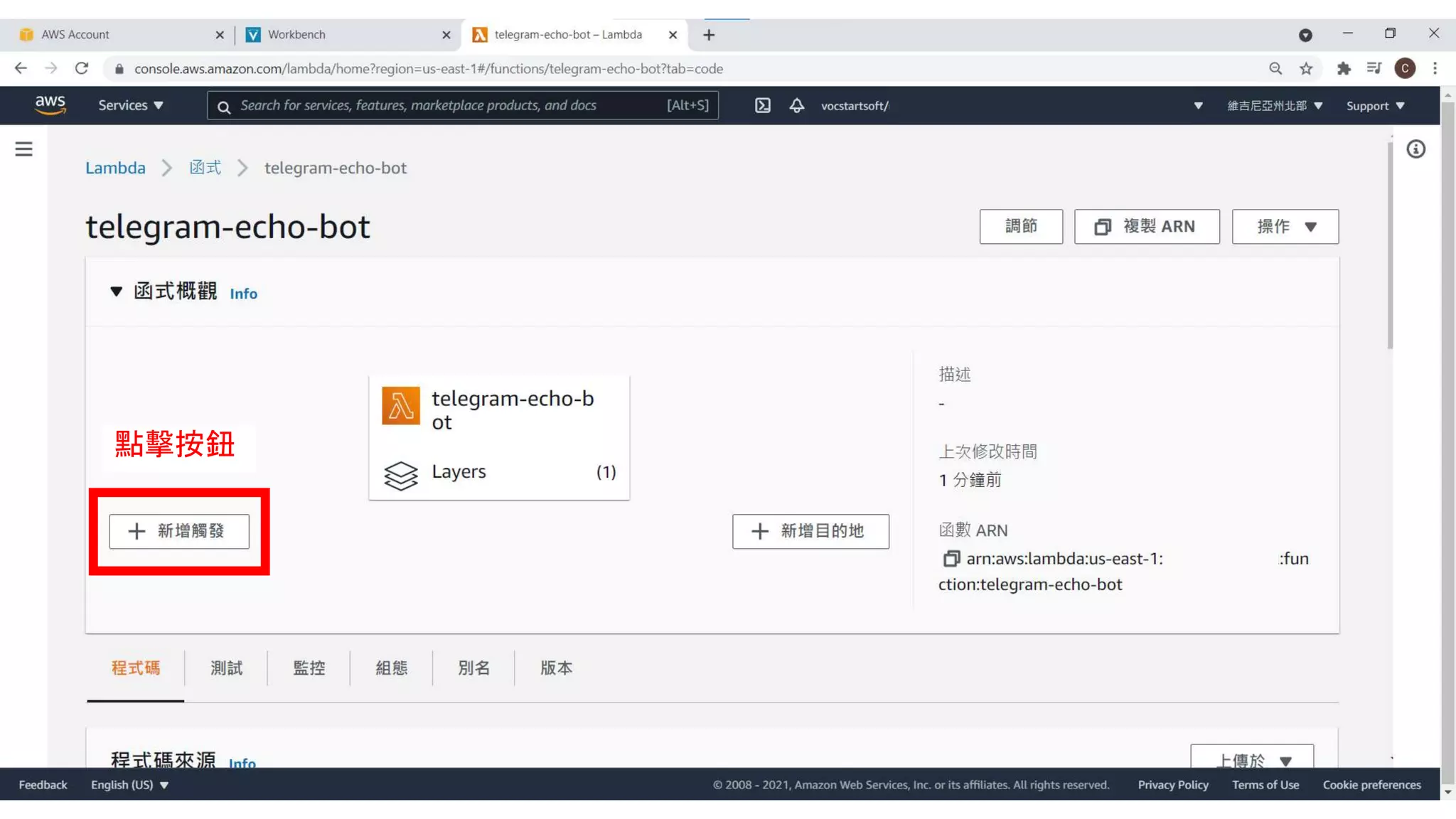The height and width of the screenshot is (819, 1456).
Task: Click the AWS services search field
Action: 463,105
